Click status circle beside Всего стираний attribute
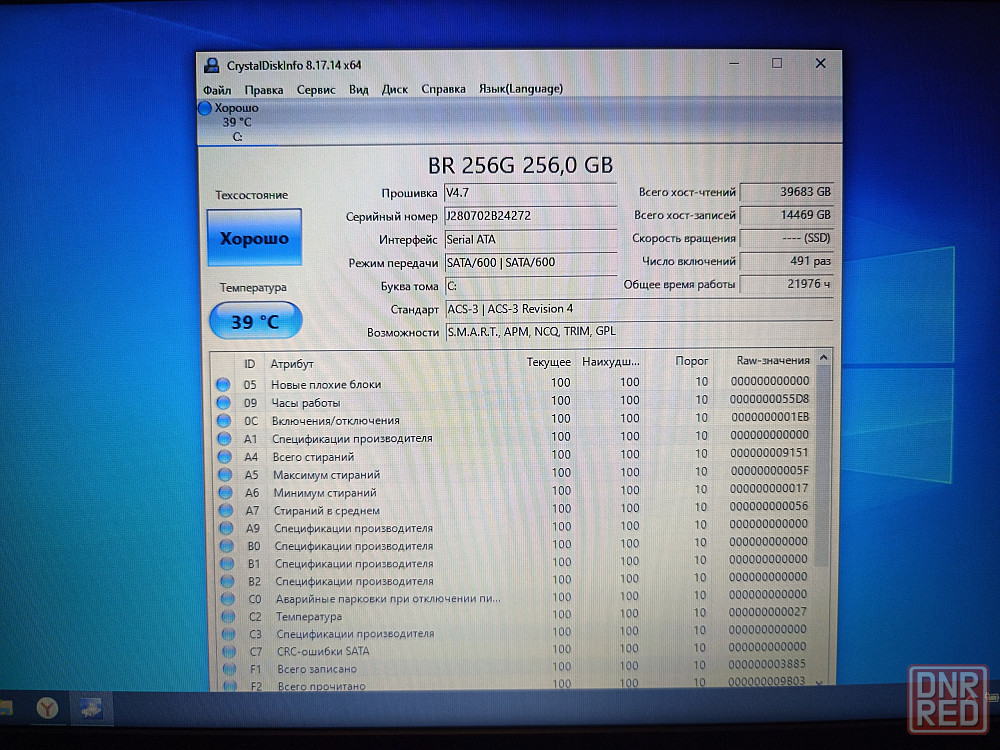1000x750 pixels. 224,456
